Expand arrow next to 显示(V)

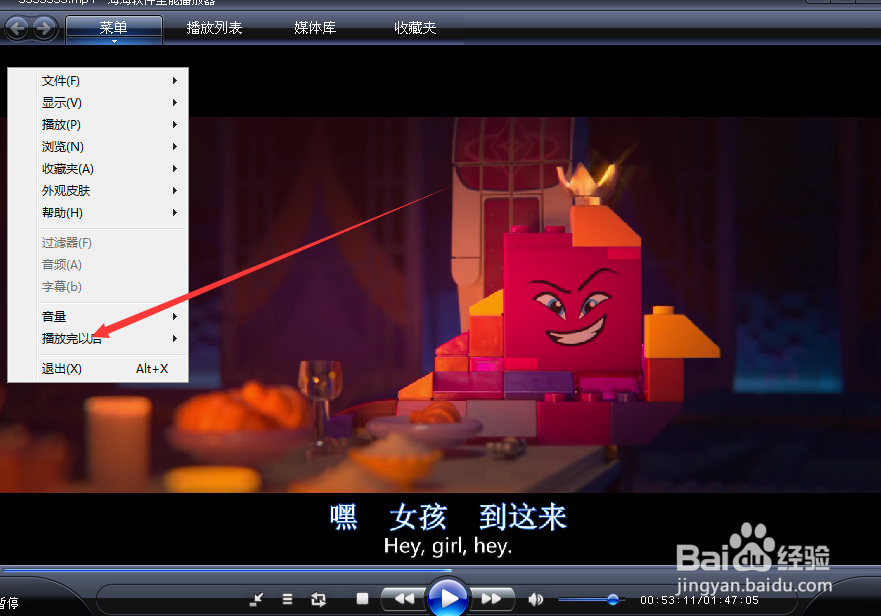[175, 103]
